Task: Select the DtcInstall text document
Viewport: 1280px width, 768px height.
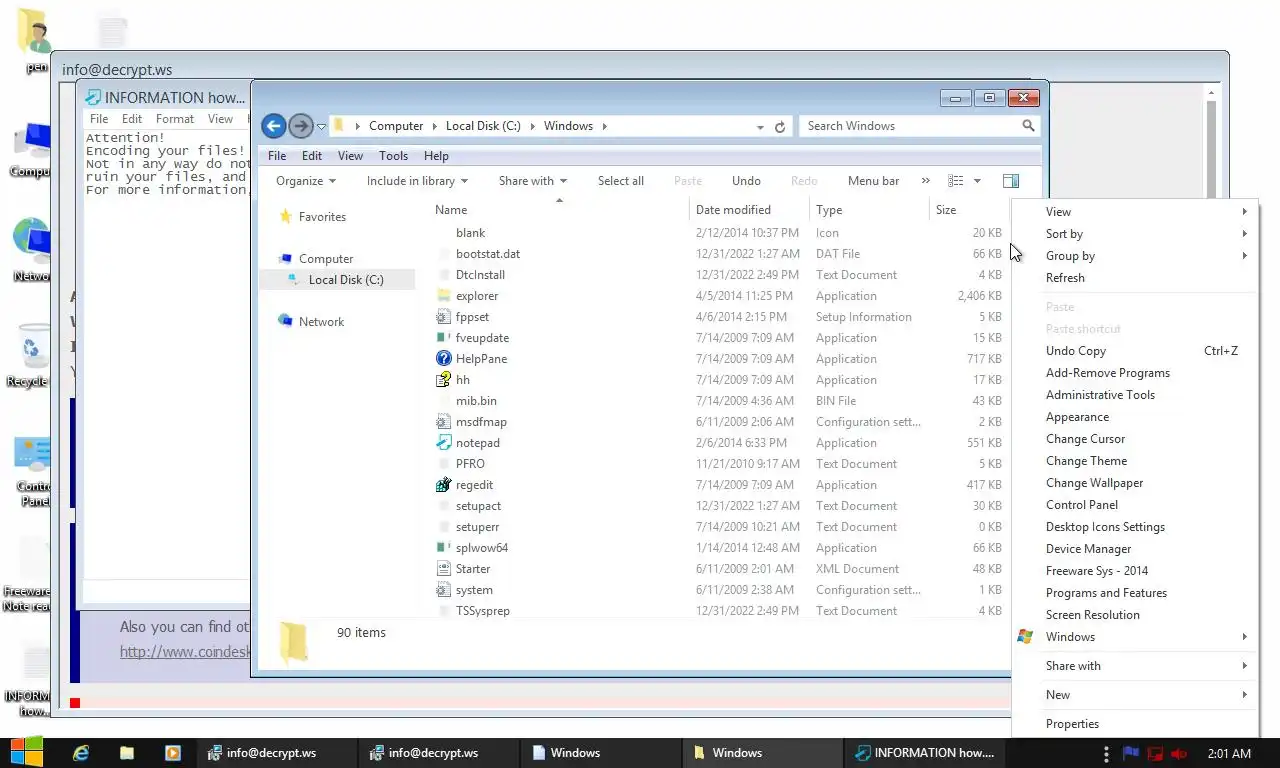Action: click(480, 275)
